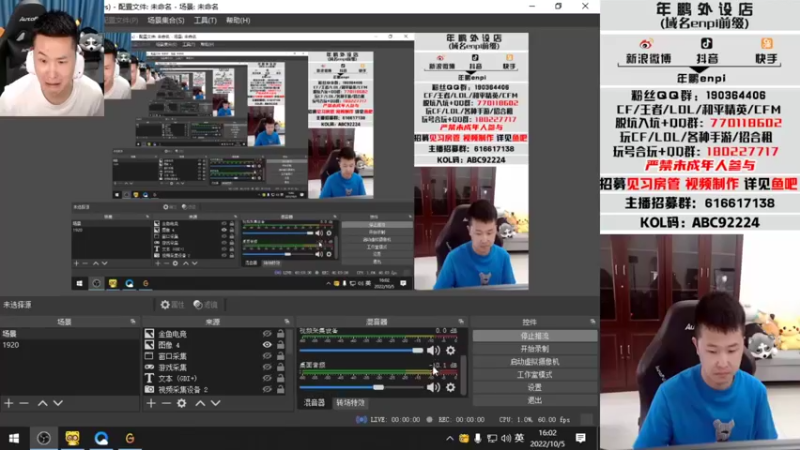Click the 开始录制 button
The image size is (800, 450).
(535, 349)
